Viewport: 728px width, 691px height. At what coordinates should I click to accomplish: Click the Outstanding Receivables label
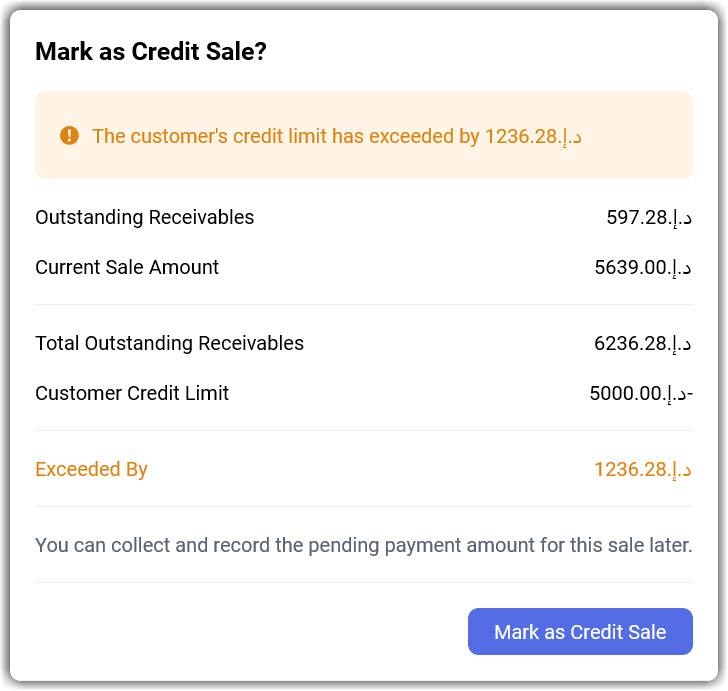[x=145, y=217]
